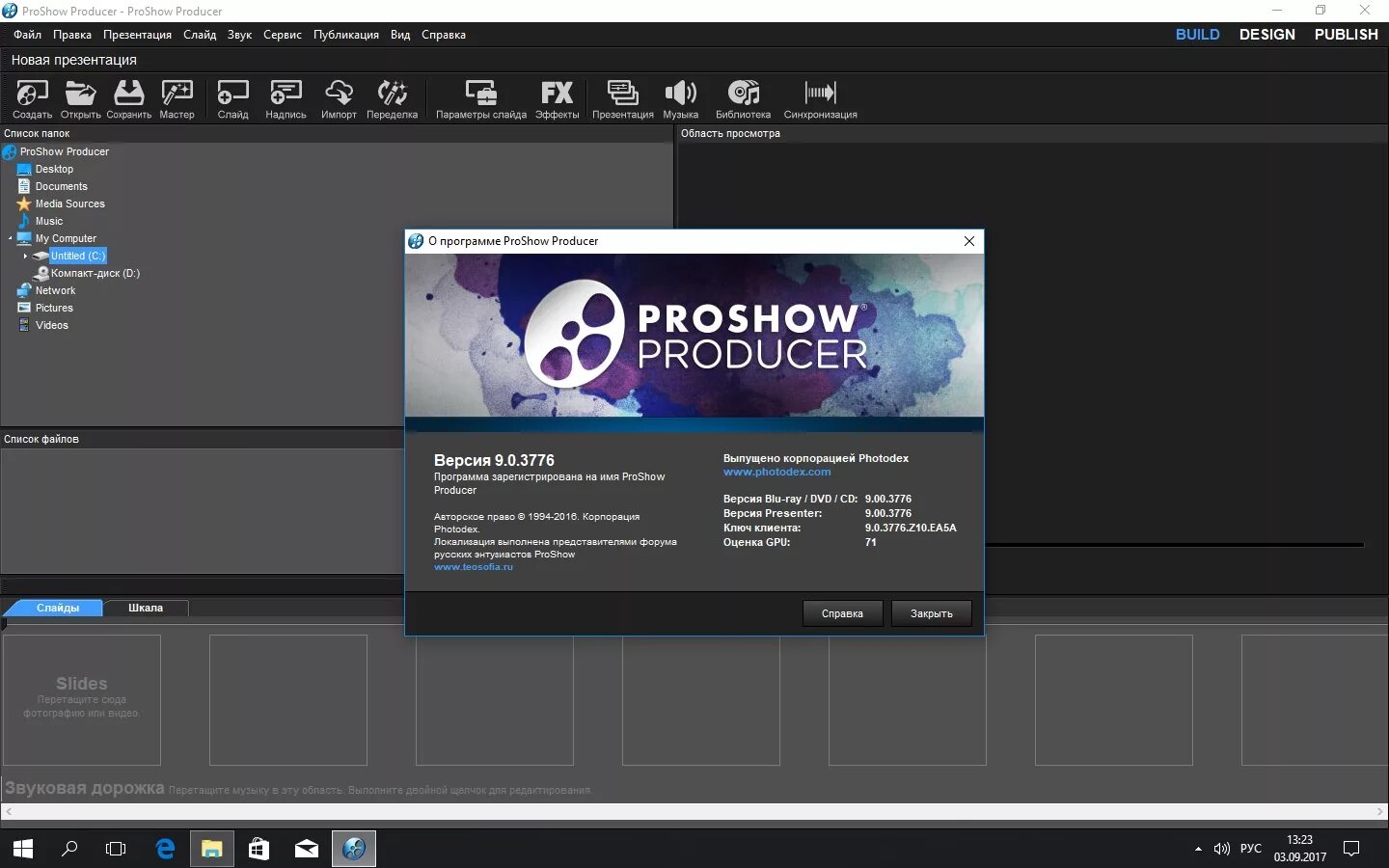Click the Переделка toolbar icon
This screenshot has width=1389, height=868.
pyautogui.click(x=392, y=99)
